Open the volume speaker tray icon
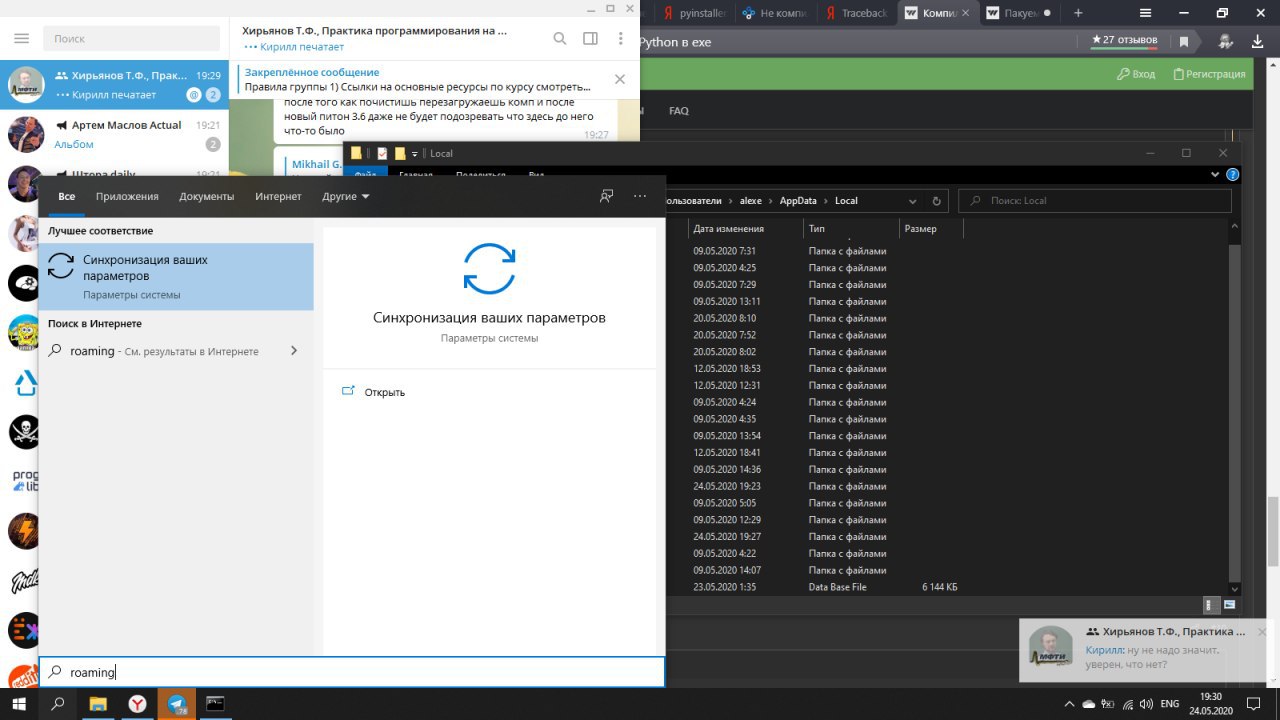The height and width of the screenshot is (720, 1280). 1144,704
